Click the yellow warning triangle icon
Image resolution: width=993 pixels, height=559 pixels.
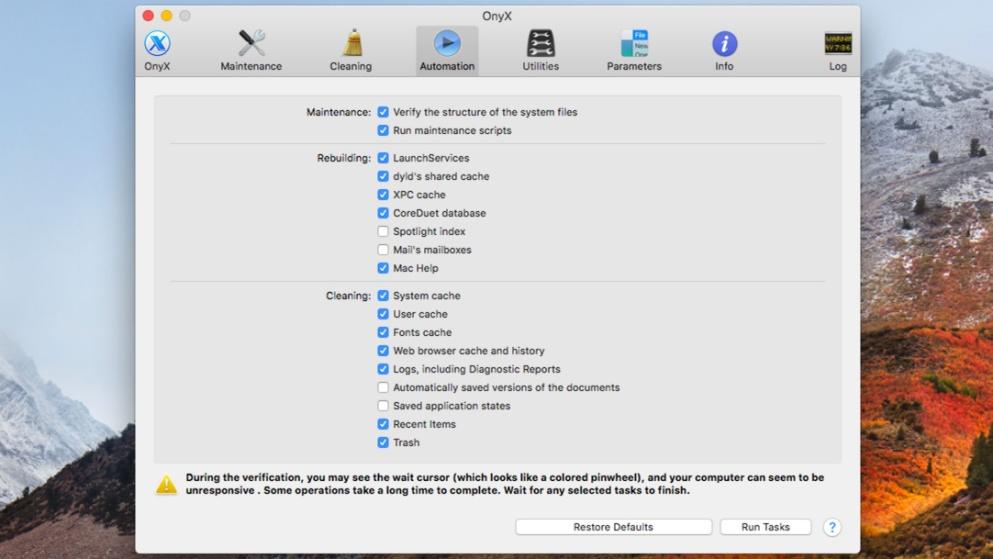167,484
